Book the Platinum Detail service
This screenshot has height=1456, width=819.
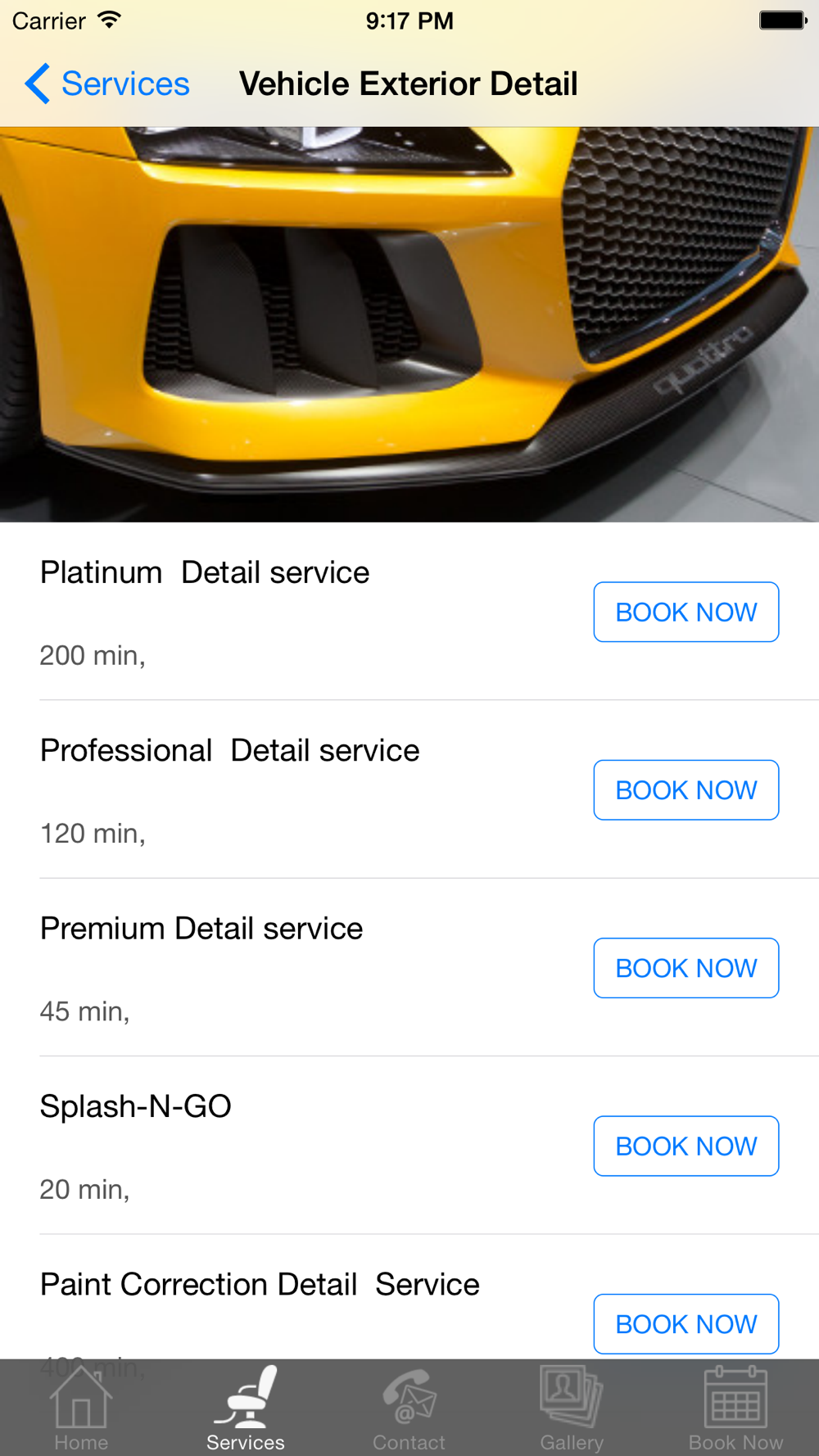pos(686,612)
